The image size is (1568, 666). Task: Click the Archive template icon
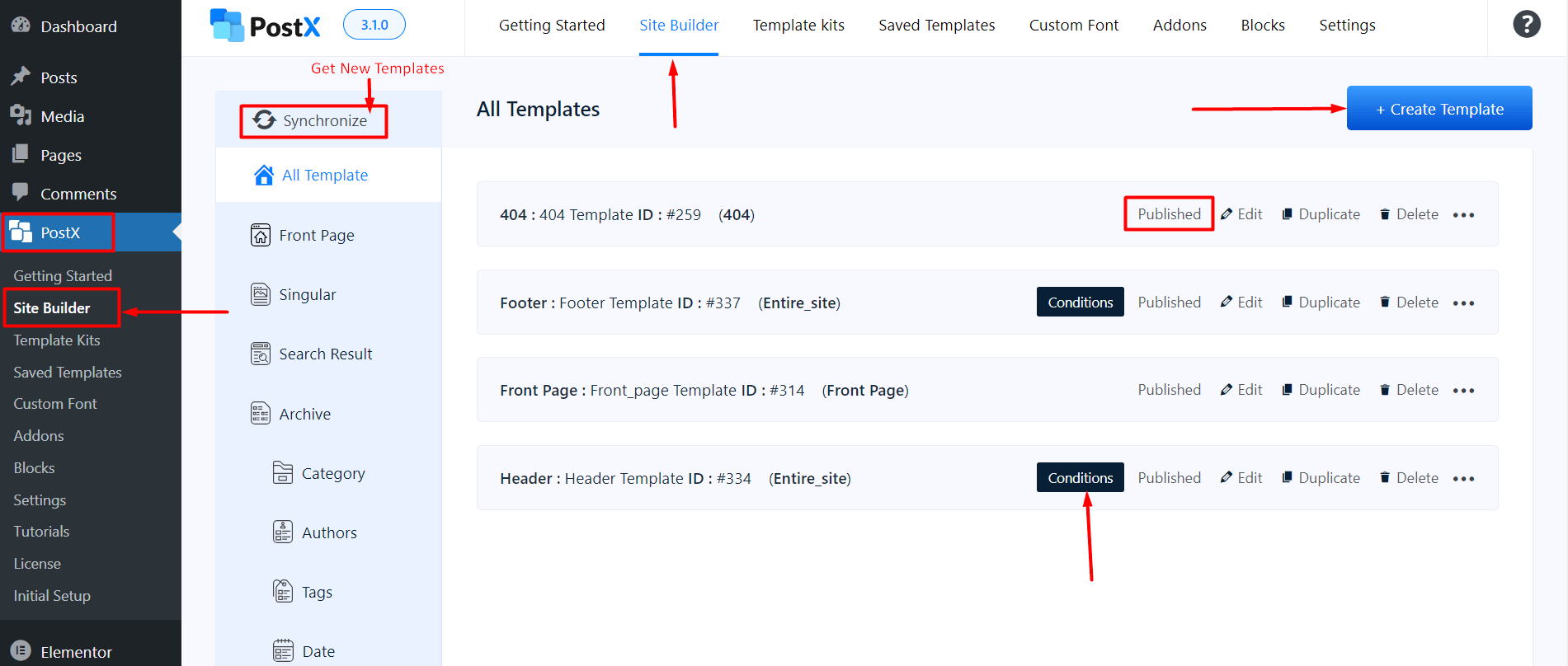click(x=261, y=413)
